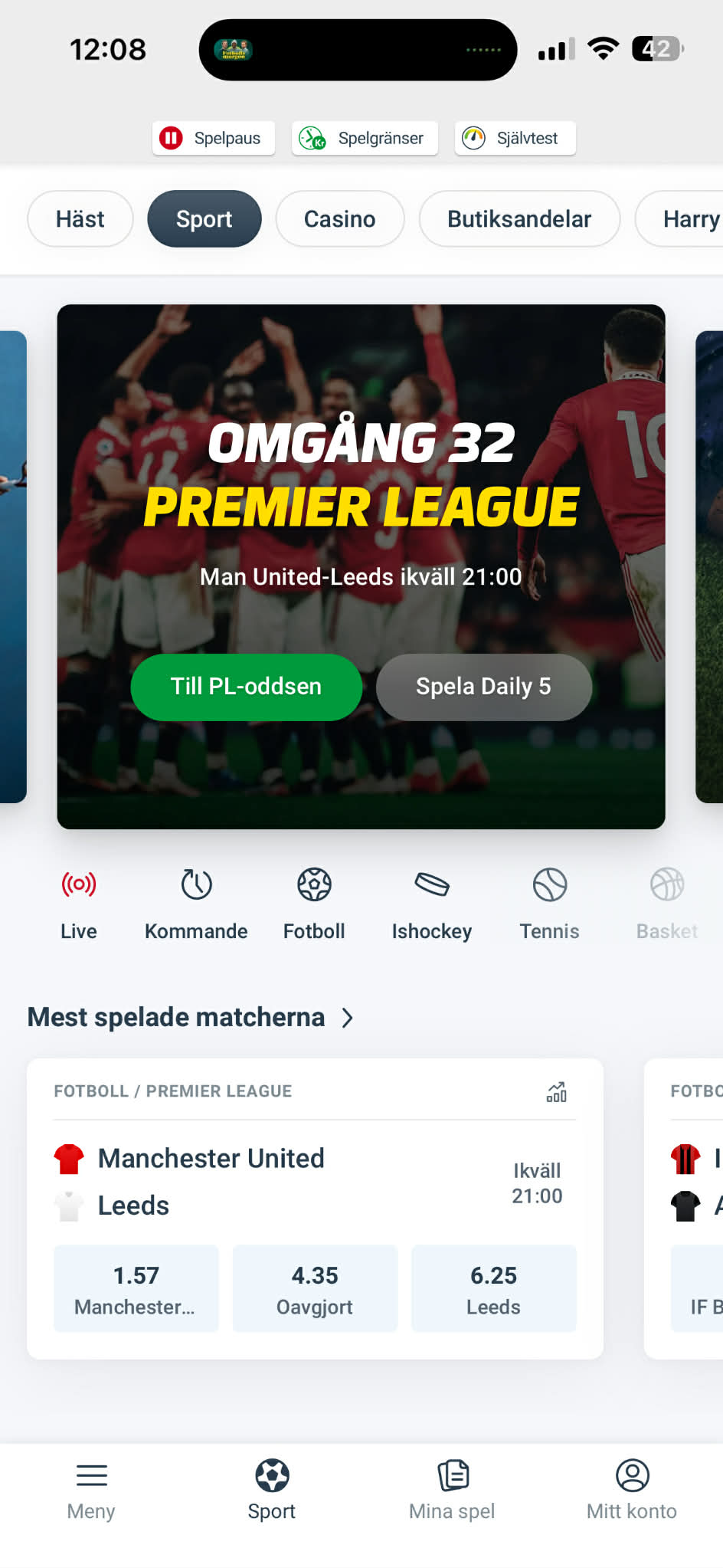This screenshot has width=723, height=1568.
Task: Open match statistics chart icon
Action: [557, 1091]
